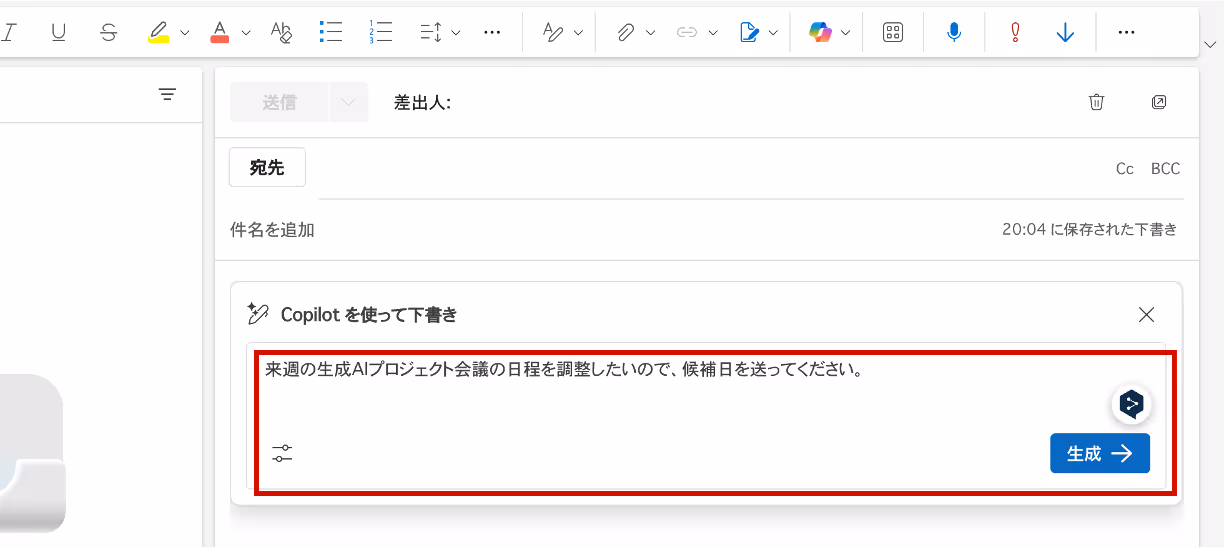Click the signature icon
Image resolution: width=1224 pixels, height=548 pixels.
749,32
